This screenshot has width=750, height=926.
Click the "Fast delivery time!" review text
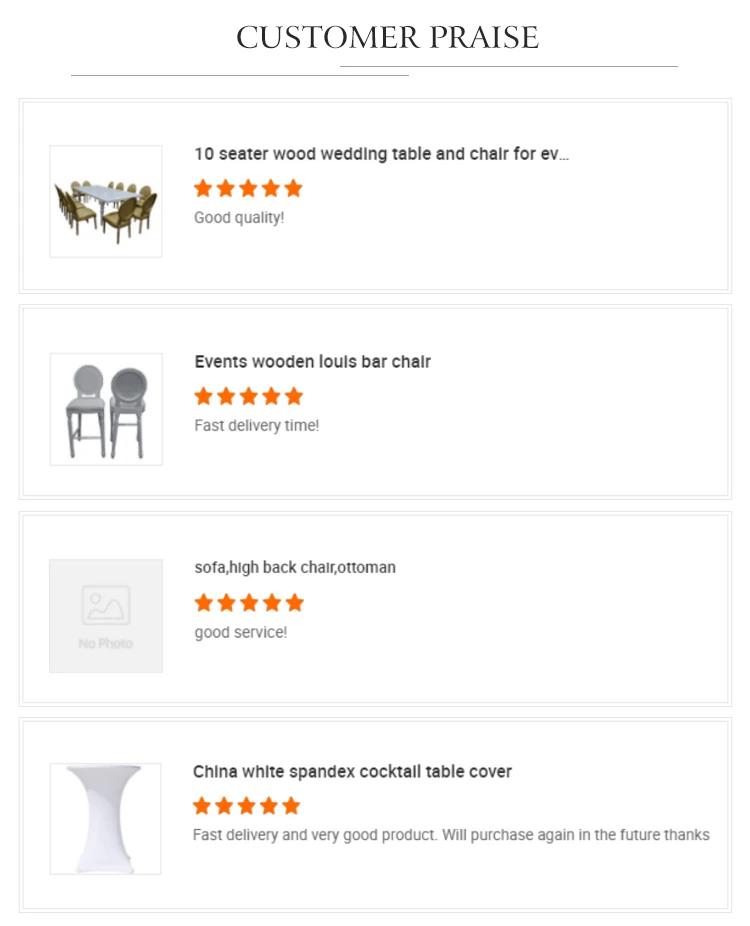(x=257, y=425)
